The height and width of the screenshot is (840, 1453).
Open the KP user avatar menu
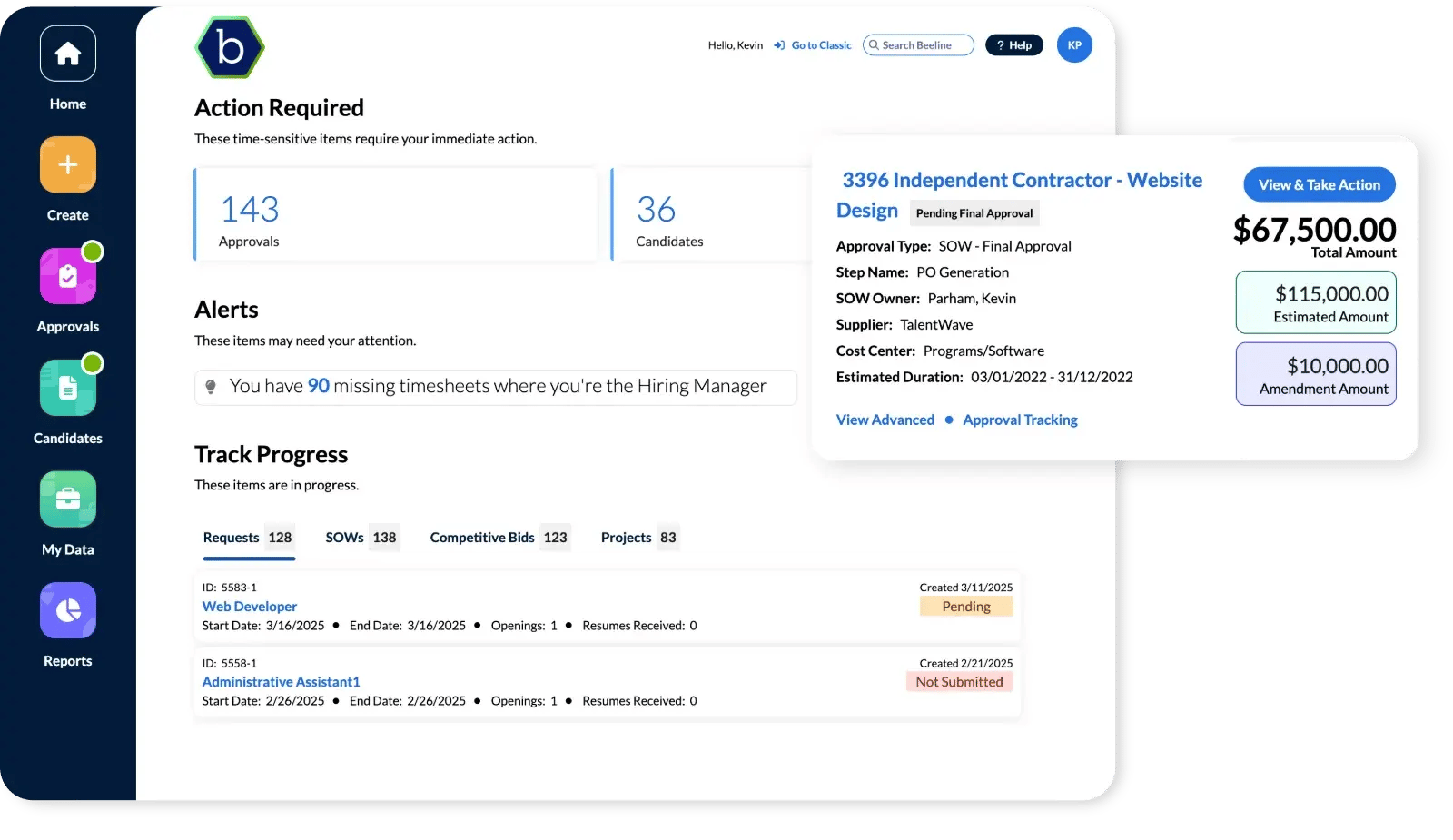tap(1074, 45)
